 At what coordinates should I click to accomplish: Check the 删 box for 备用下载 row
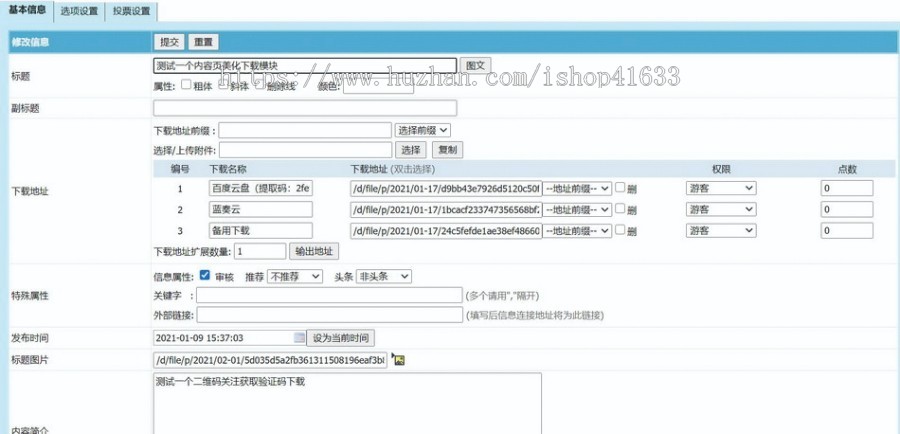click(620, 230)
